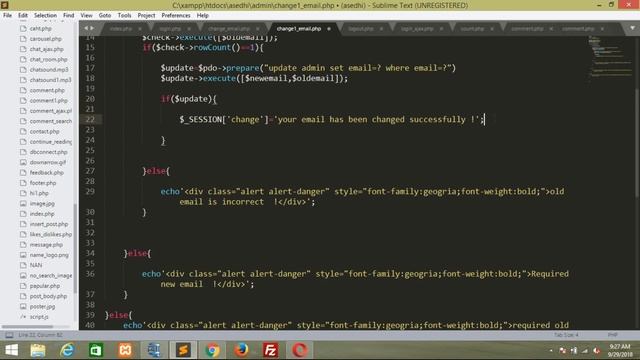Close the login_ajax.php tab

(x=441, y=29)
